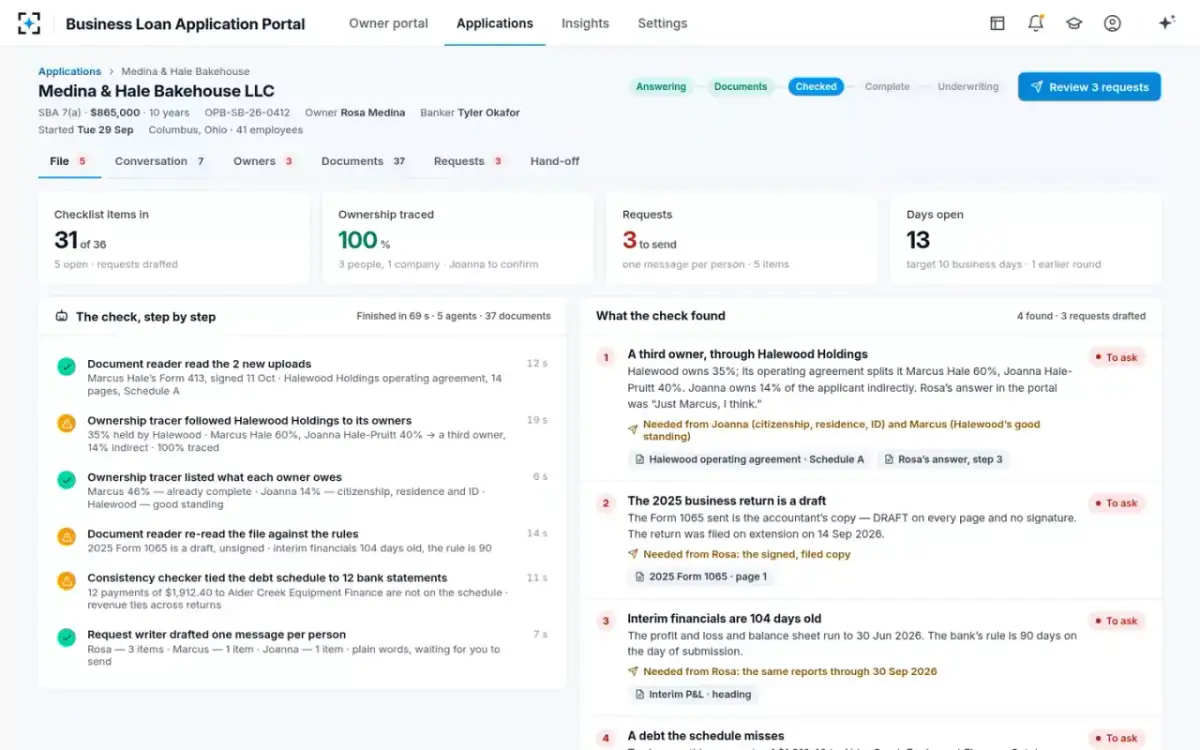The image size is (1200, 750).
Task: Click "To ask" on the third owner finding
Action: click(x=1116, y=357)
